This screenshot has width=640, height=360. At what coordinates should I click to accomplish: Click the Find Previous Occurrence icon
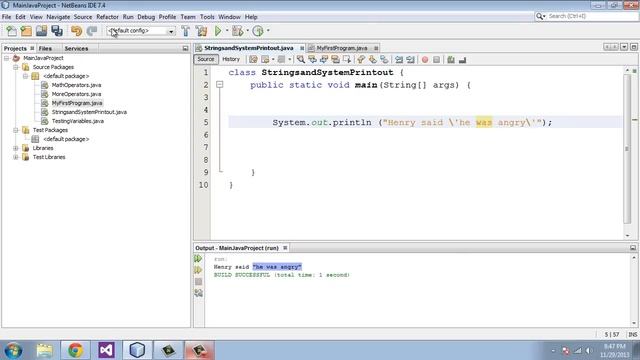312,60
